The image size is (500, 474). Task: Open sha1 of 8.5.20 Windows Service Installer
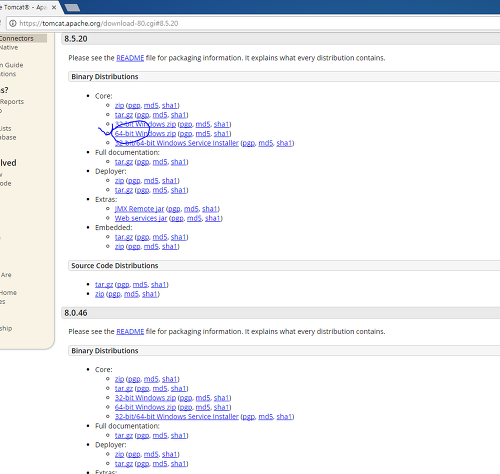pyautogui.click(x=284, y=143)
